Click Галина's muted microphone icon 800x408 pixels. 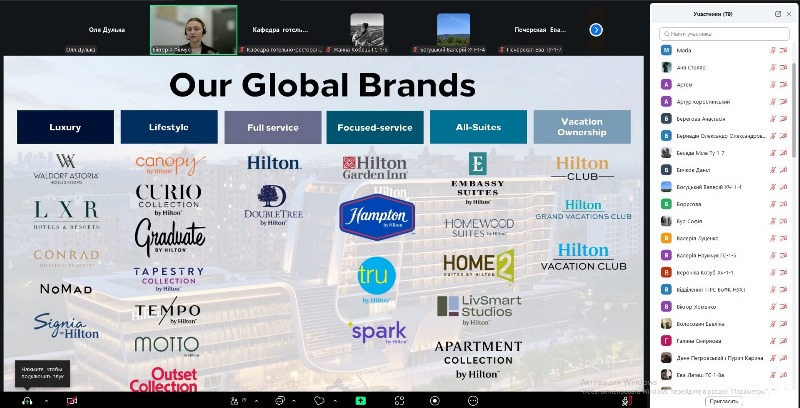point(772,341)
